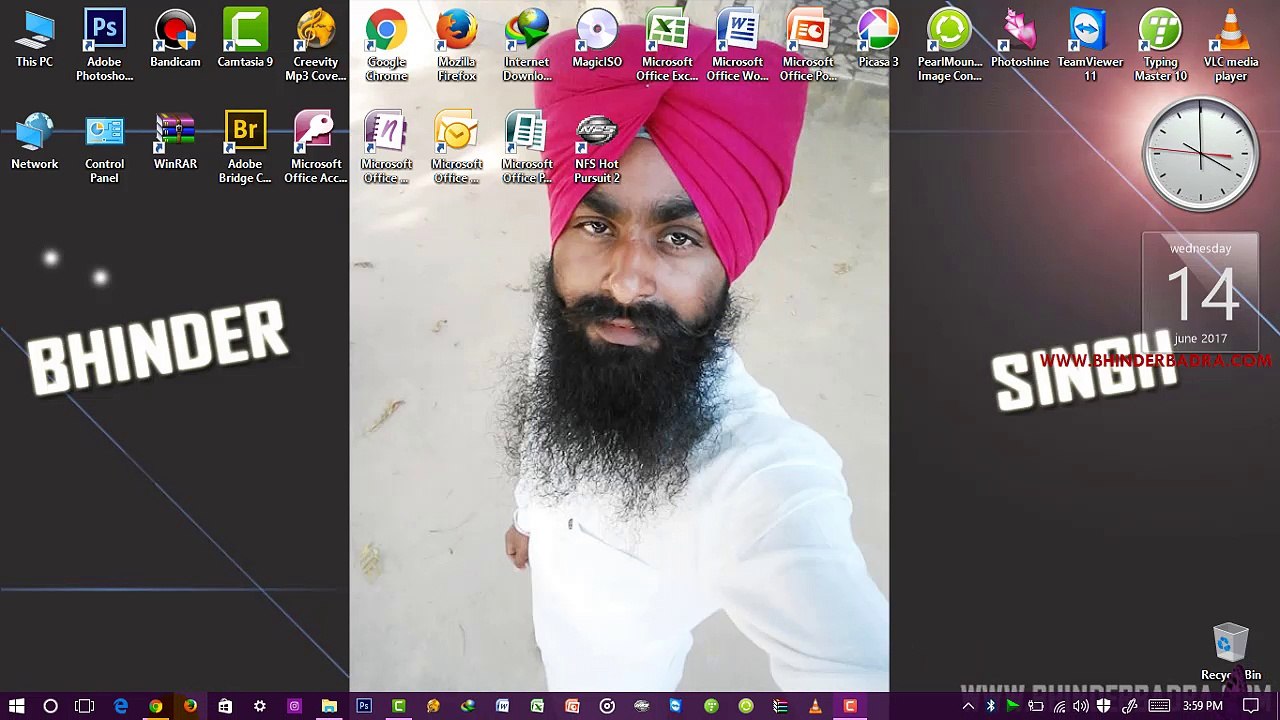Viewport: 1280px width, 720px height.
Task: Select the Creevity Mp3 Cover desktop shortcut
Action: point(315,46)
